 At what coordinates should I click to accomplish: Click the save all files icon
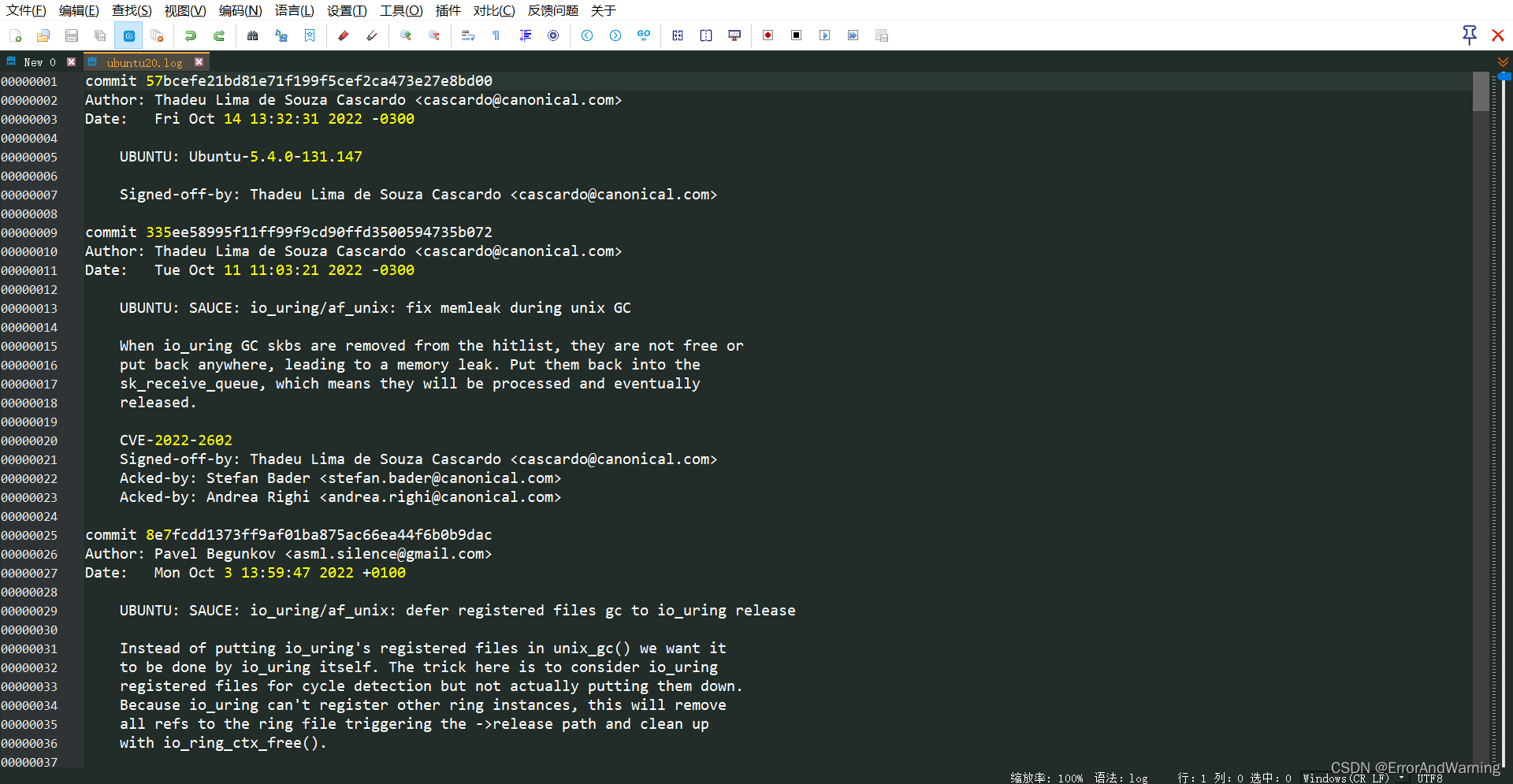coord(100,35)
